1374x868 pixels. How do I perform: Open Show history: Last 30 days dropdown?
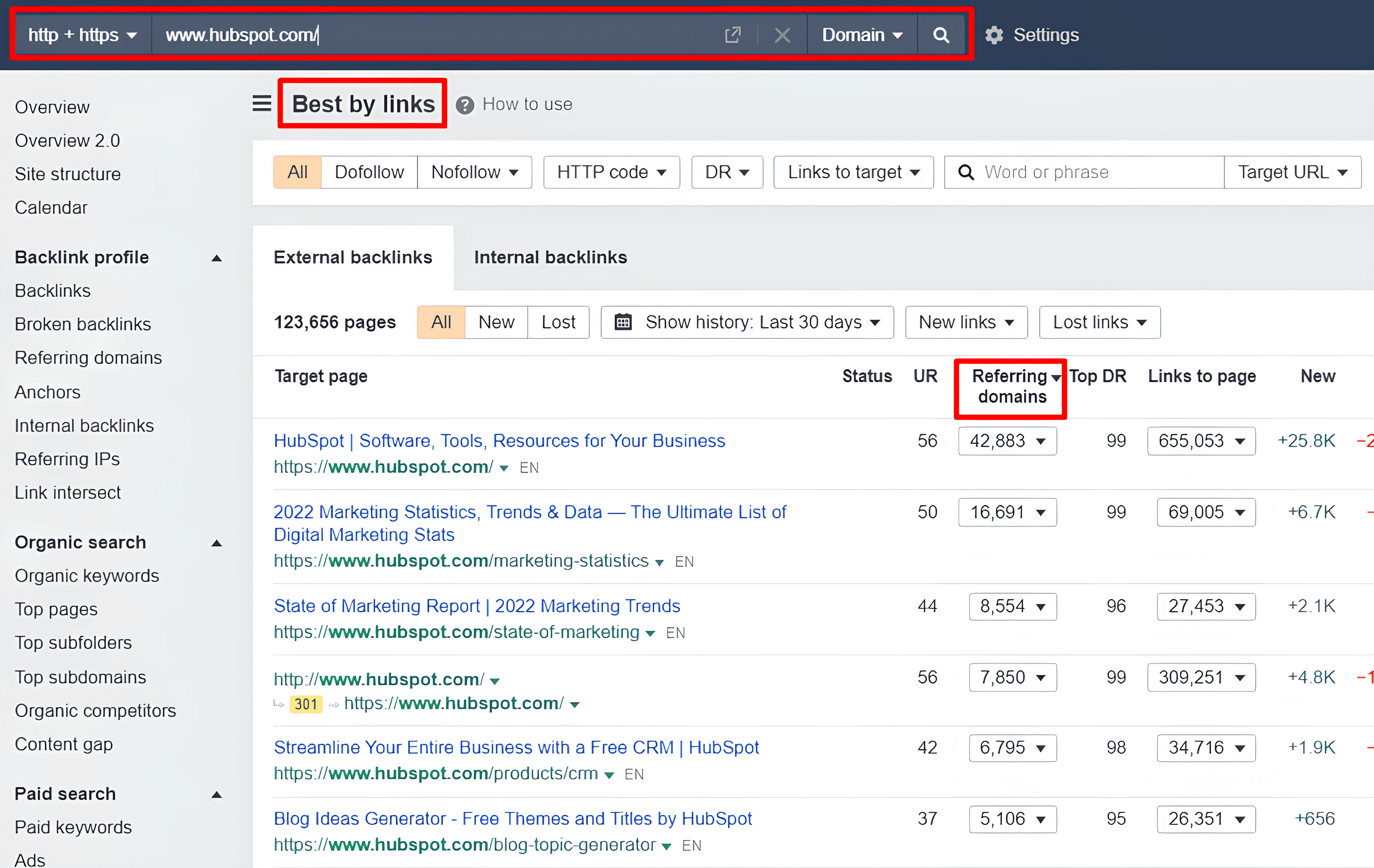coord(747,322)
